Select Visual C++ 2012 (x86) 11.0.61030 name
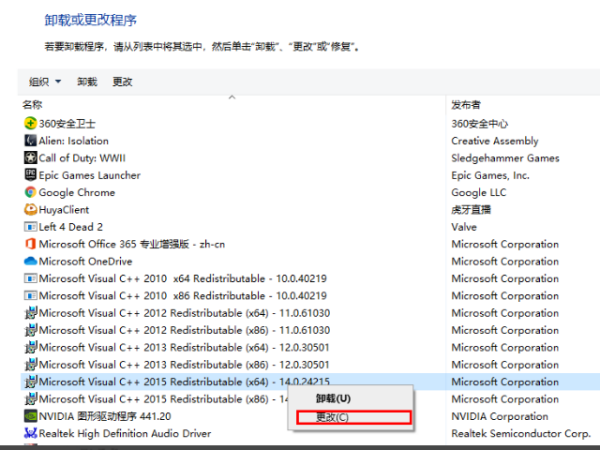 pos(184,330)
